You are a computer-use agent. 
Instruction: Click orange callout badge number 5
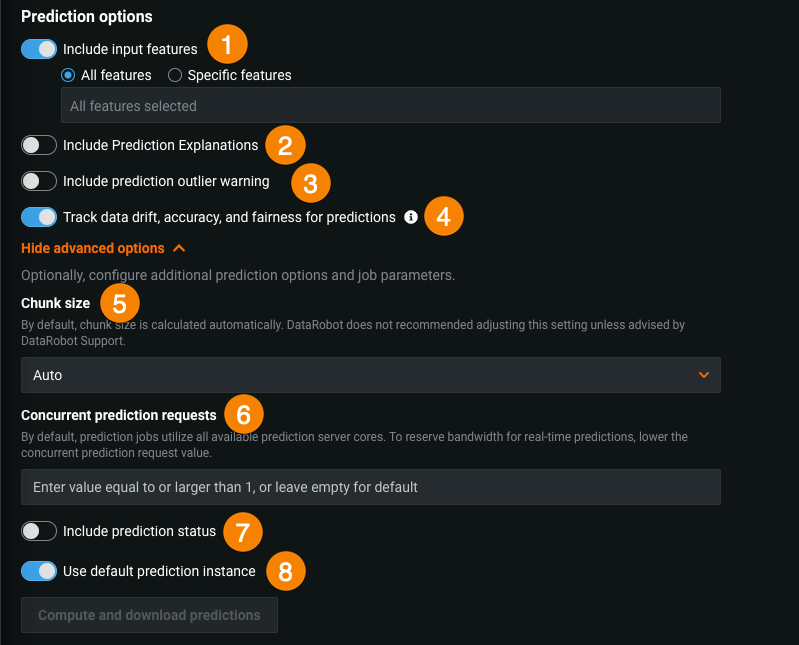(120, 302)
